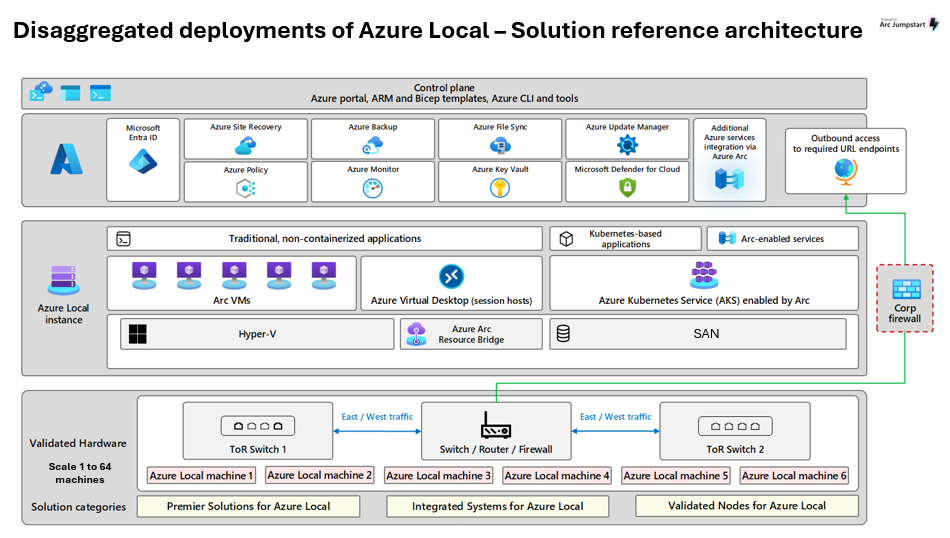The width and height of the screenshot is (950, 538).
Task: Select the Azure Site Recovery cloud icon
Action: 245,145
